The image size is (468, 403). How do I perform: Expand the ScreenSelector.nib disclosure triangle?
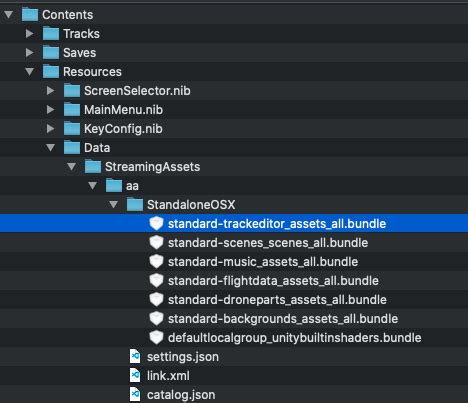[x=51, y=90]
